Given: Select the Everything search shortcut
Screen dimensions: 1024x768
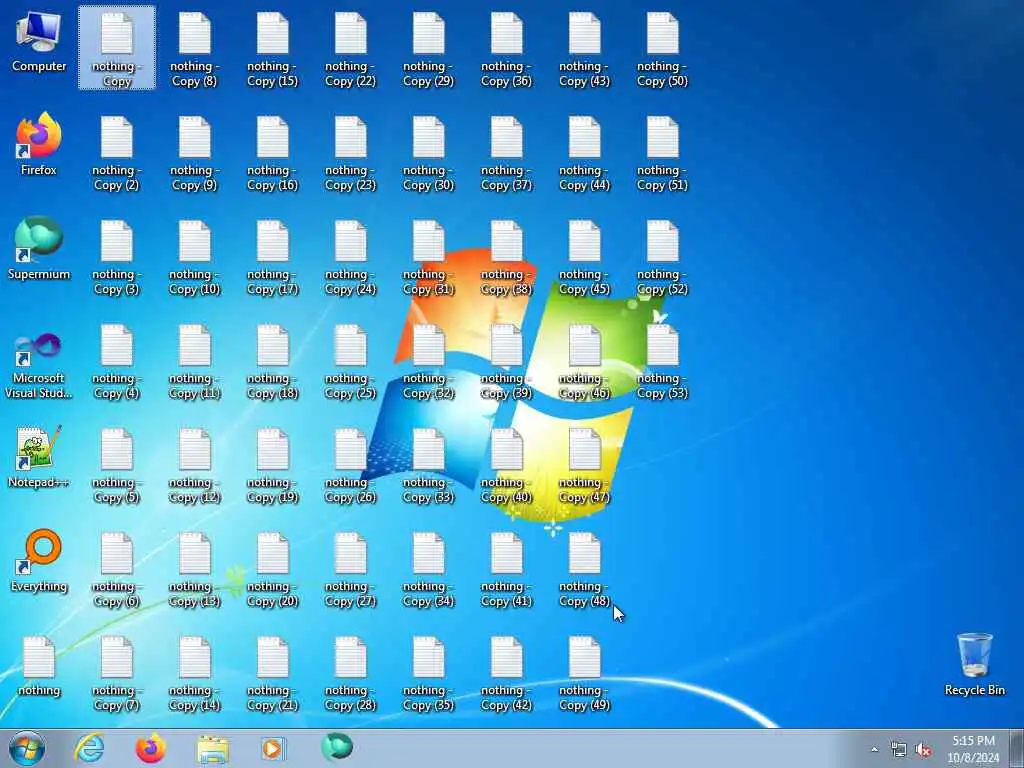Looking at the screenshot, I should [39, 562].
